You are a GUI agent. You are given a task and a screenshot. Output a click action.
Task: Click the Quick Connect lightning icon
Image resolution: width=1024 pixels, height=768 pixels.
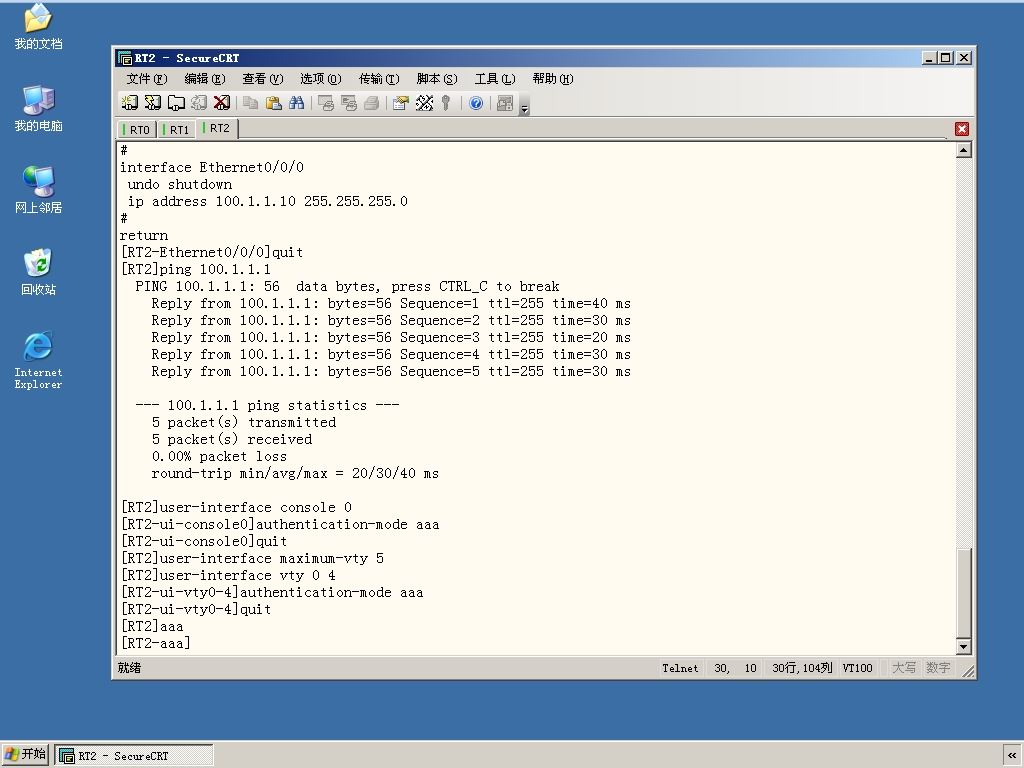(153, 103)
